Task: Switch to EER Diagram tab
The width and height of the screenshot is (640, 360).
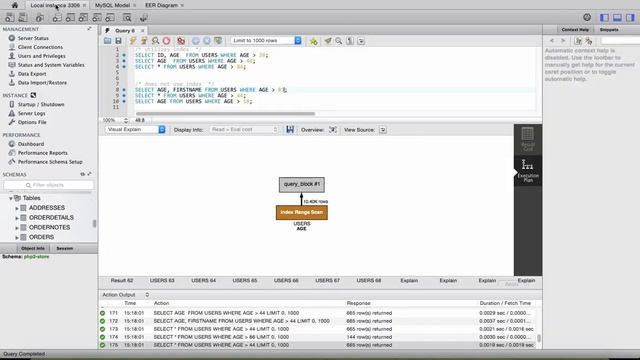Action: pyautogui.click(x=162, y=5)
